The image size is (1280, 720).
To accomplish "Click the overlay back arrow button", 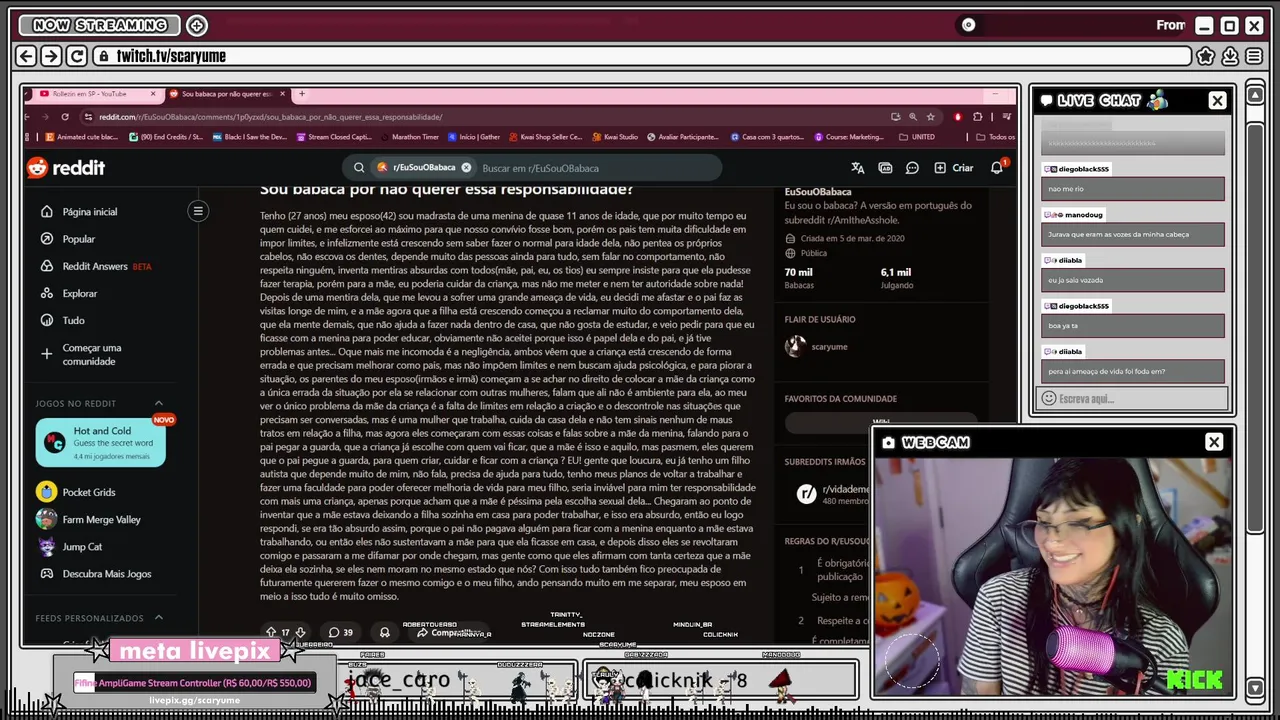I will [x=27, y=56].
